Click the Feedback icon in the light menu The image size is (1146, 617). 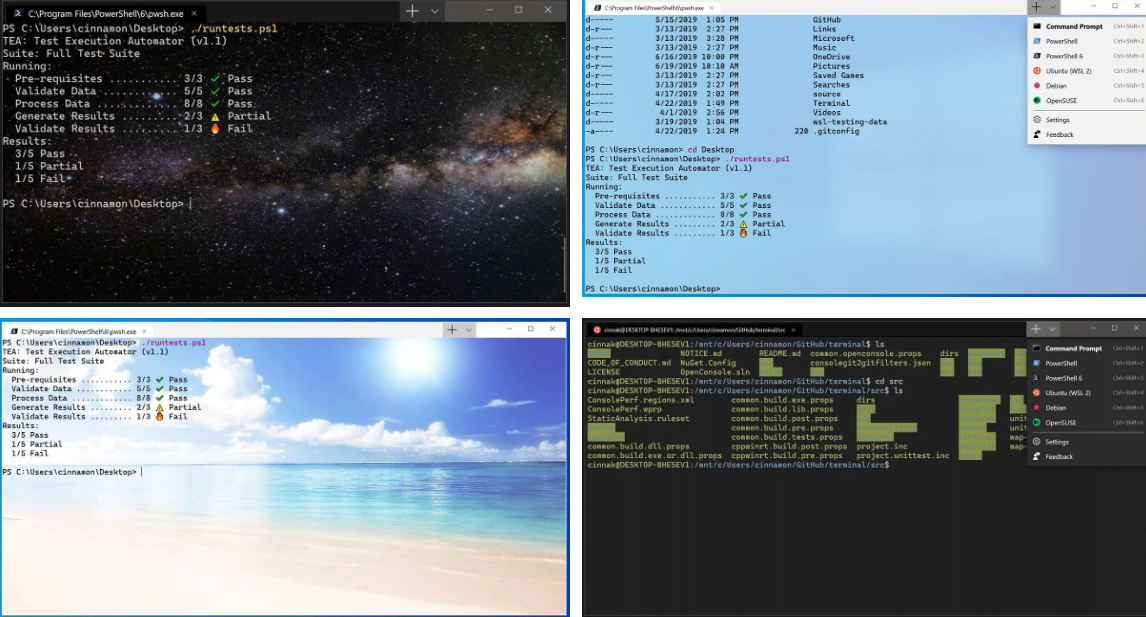point(1037,135)
